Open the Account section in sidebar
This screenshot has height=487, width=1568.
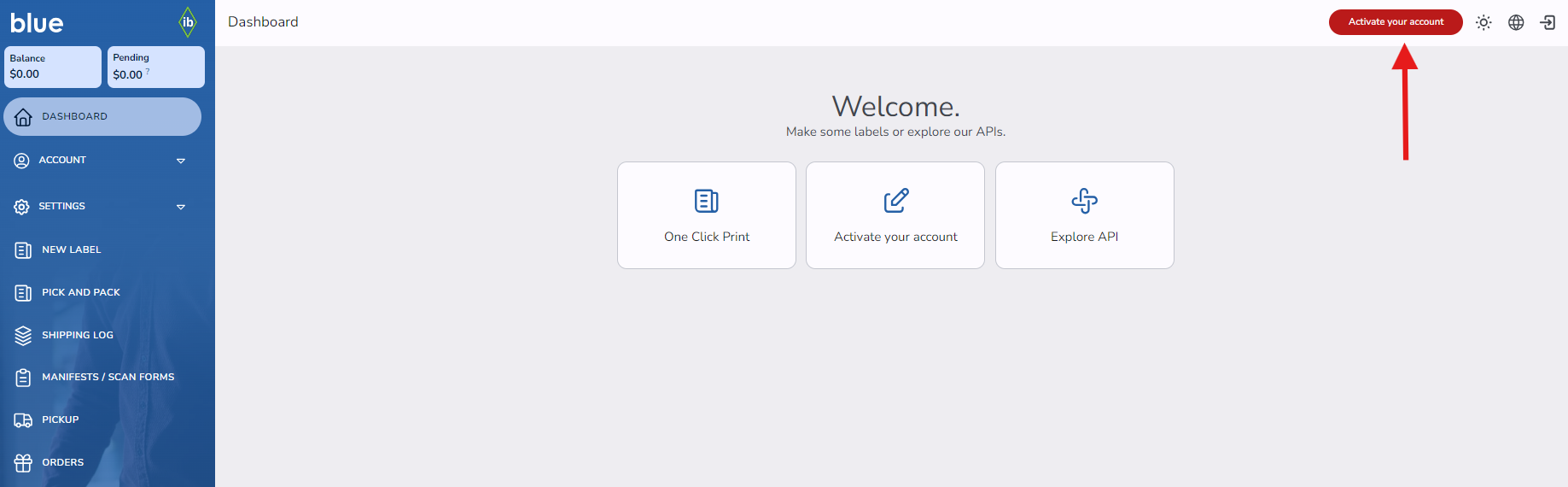pos(62,161)
